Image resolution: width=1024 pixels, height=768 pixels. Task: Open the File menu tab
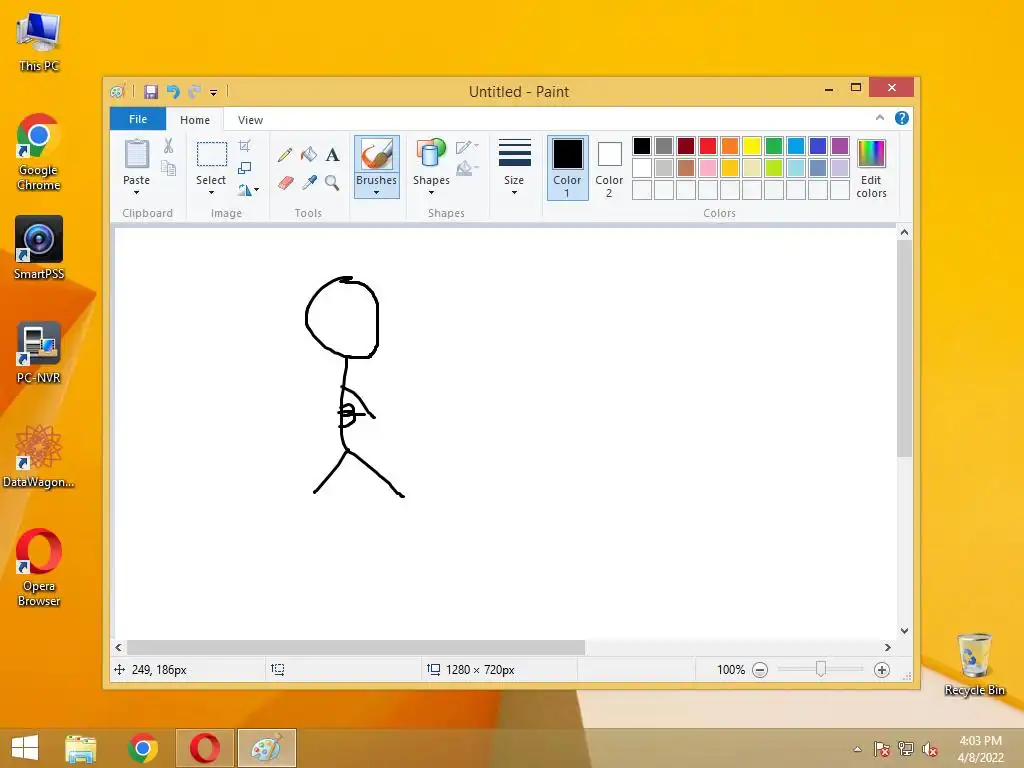(138, 120)
